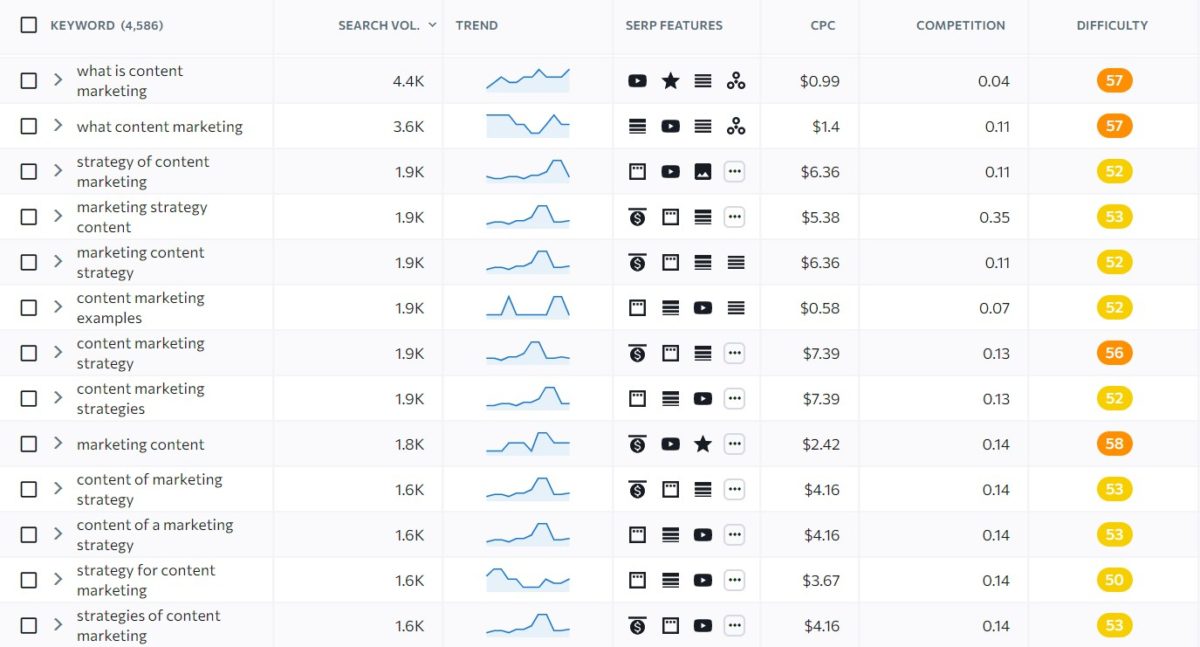Expand the "content of a marketing strategy" row

pos(57,534)
